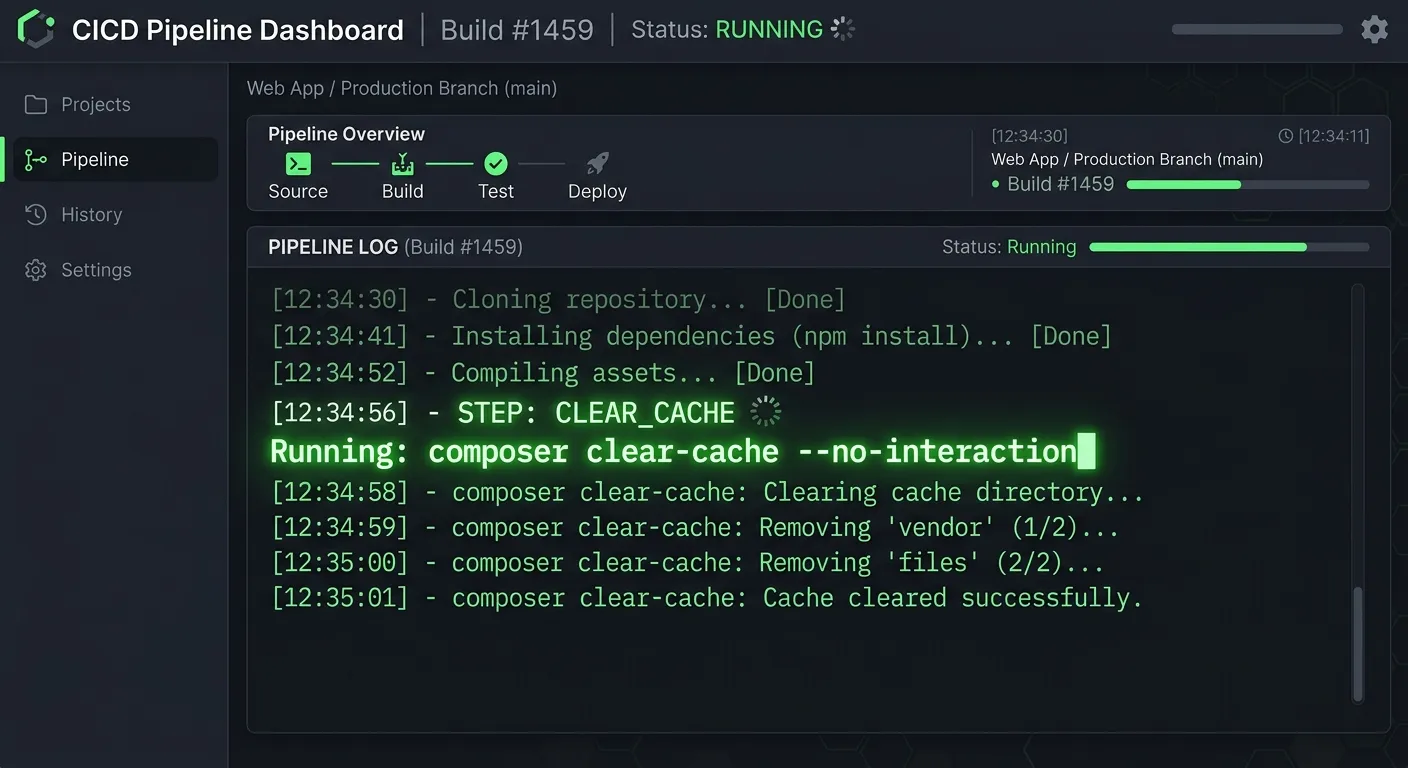The width and height of the screenshot is (1408, 768).
Task: Click the pipeline log scrollbar thumb
Action: pyautogui.click(x=1358, y=644)
